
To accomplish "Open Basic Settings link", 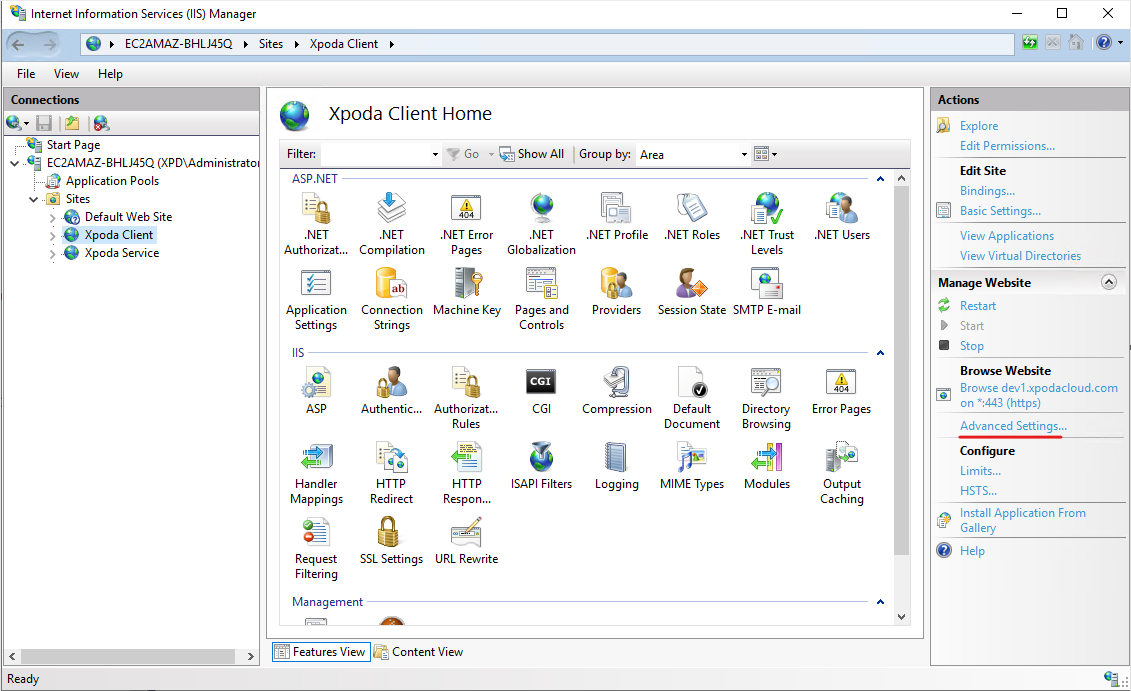I will point(1000,211).
